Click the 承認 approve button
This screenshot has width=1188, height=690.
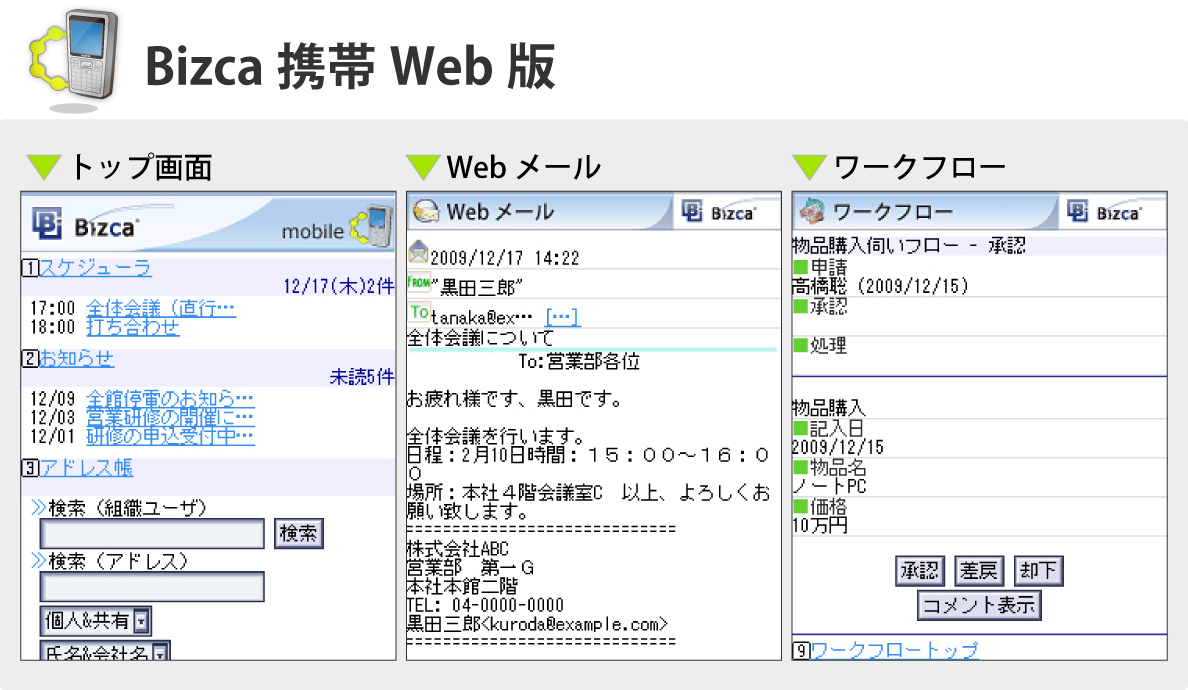(919, 570)
